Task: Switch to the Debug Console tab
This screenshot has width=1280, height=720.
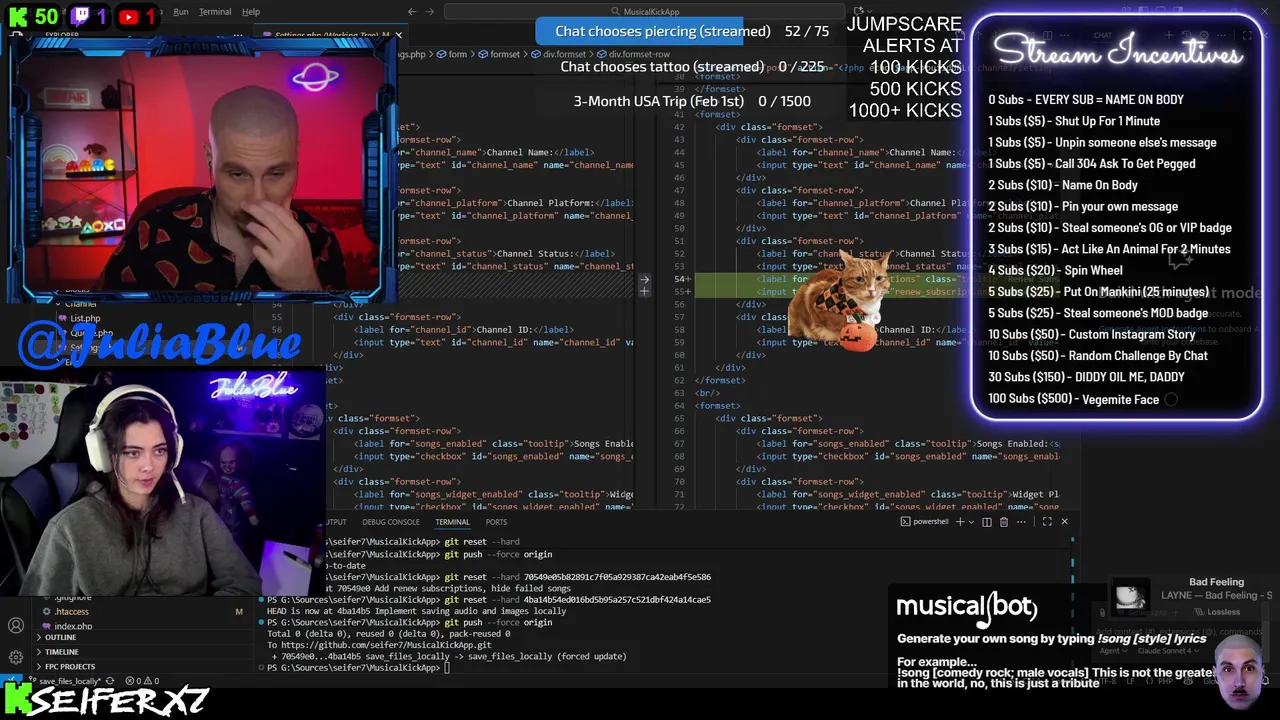Action: pyautogui.click(x=391, y=522)
